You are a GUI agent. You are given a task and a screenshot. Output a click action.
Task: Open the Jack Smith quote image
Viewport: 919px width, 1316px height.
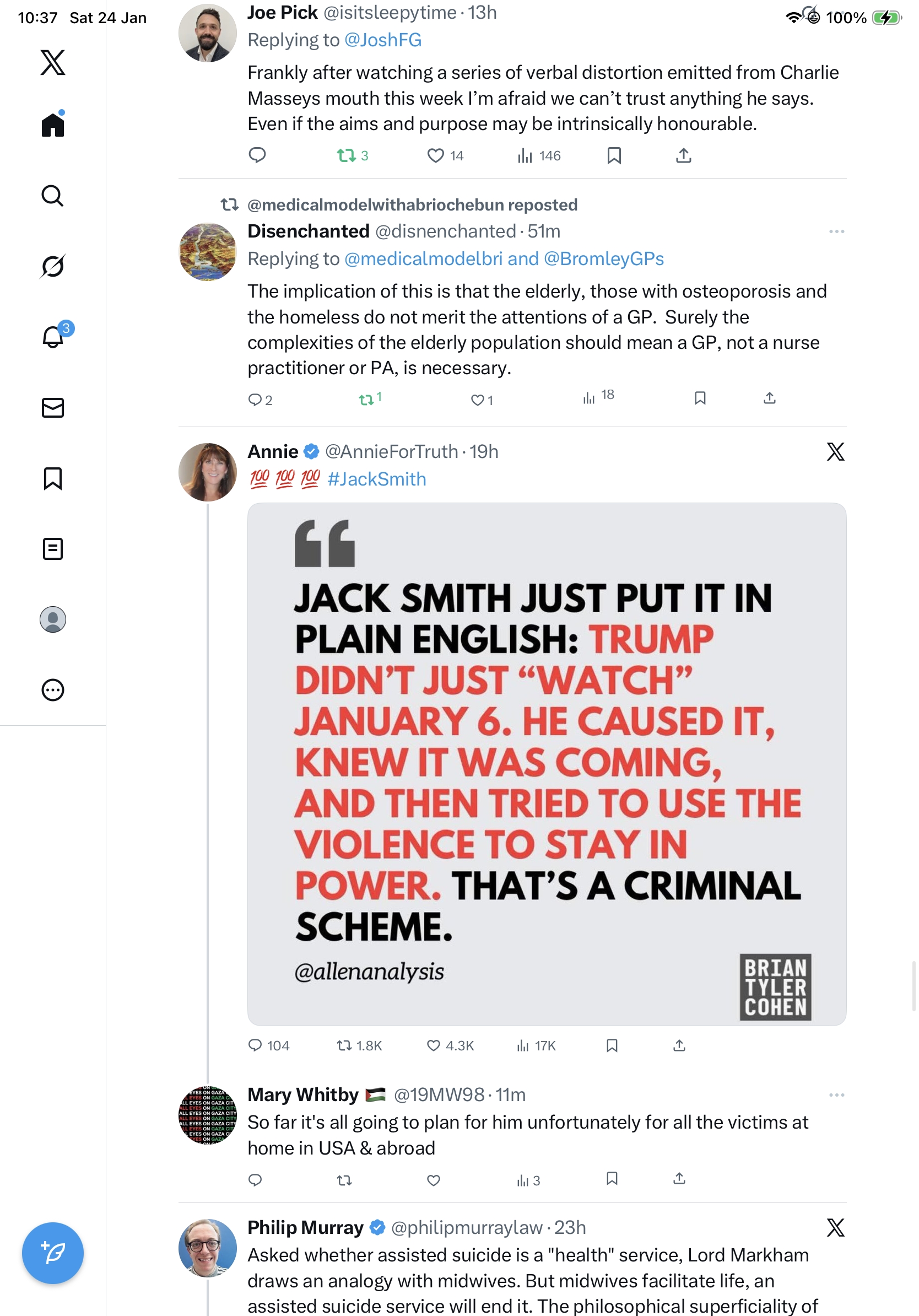pos(546,763)
